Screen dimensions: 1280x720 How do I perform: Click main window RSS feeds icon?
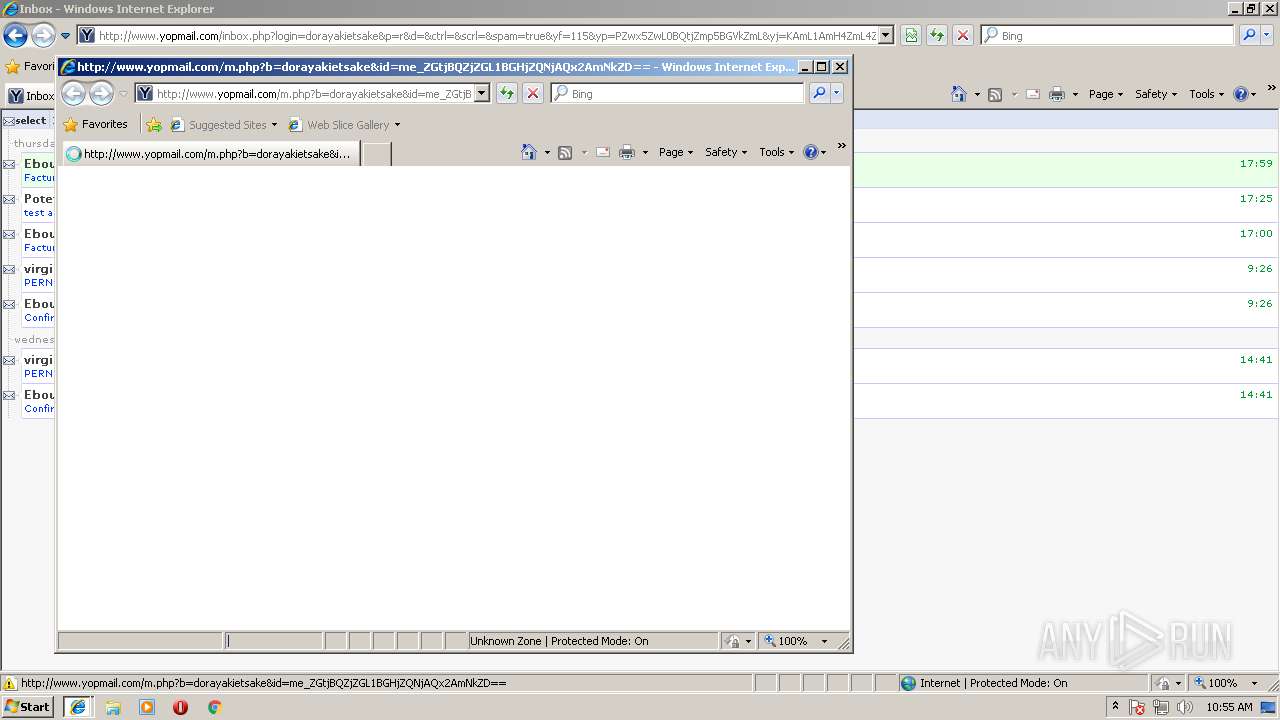(x=995, y=94)
